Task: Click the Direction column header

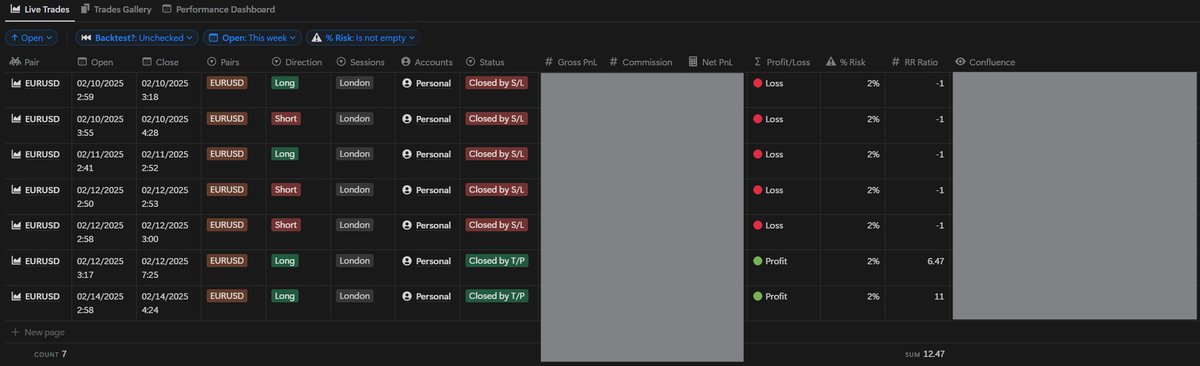Action: point(297,62)
